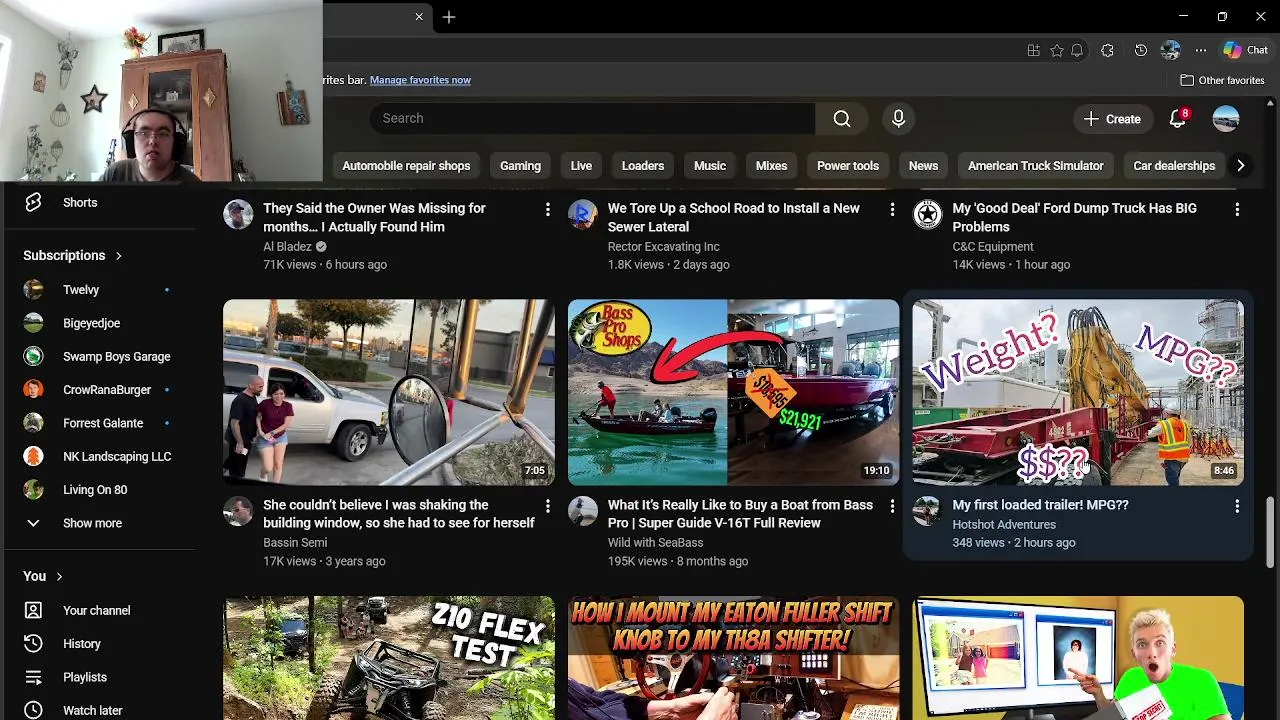
Task: Open Al Bladez channel avatar
Action: 238,214
